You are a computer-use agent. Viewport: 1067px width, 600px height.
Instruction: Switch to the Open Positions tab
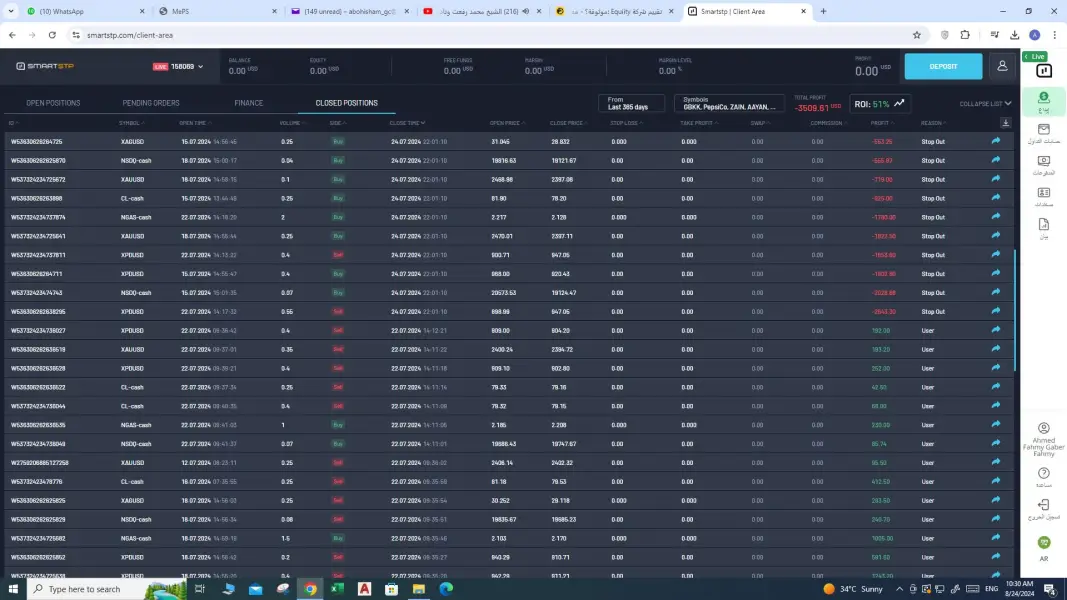click(x=53, y=103)
